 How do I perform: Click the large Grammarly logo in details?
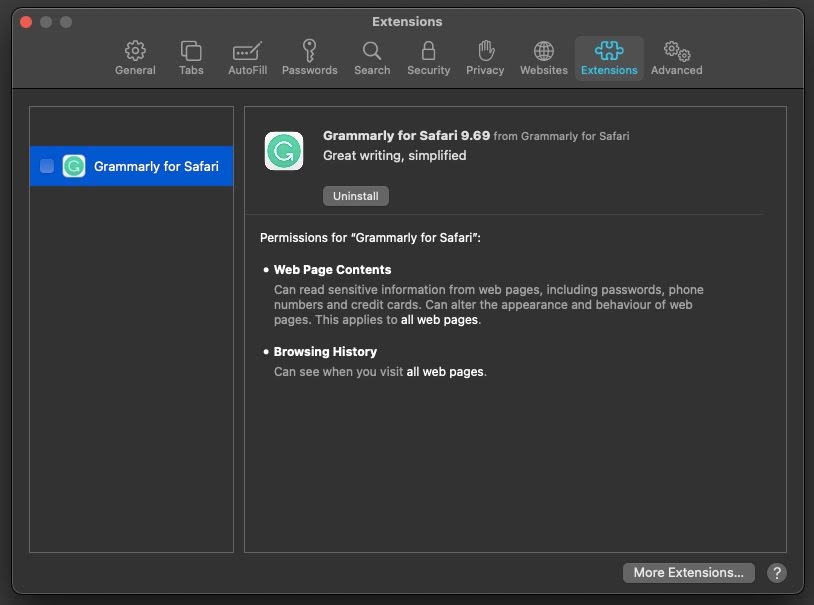tap(283, 151)
